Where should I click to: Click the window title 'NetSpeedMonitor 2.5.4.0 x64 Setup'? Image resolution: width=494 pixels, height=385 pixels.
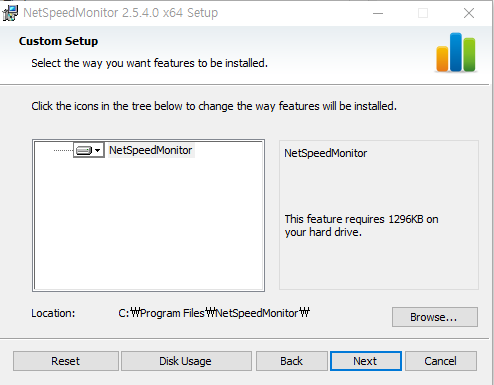click(120, 13)
